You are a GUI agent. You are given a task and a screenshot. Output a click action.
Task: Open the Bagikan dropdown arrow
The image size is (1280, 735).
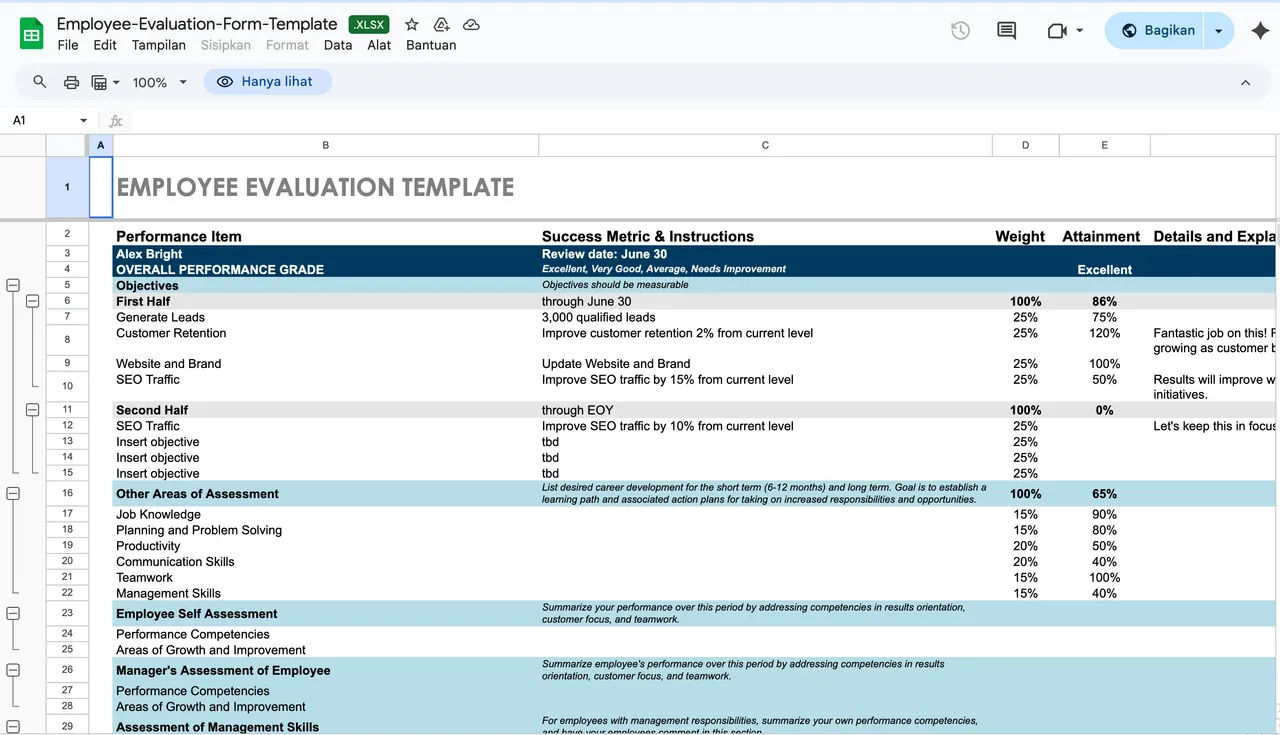pyautogui.click(x=1218, y=31)
